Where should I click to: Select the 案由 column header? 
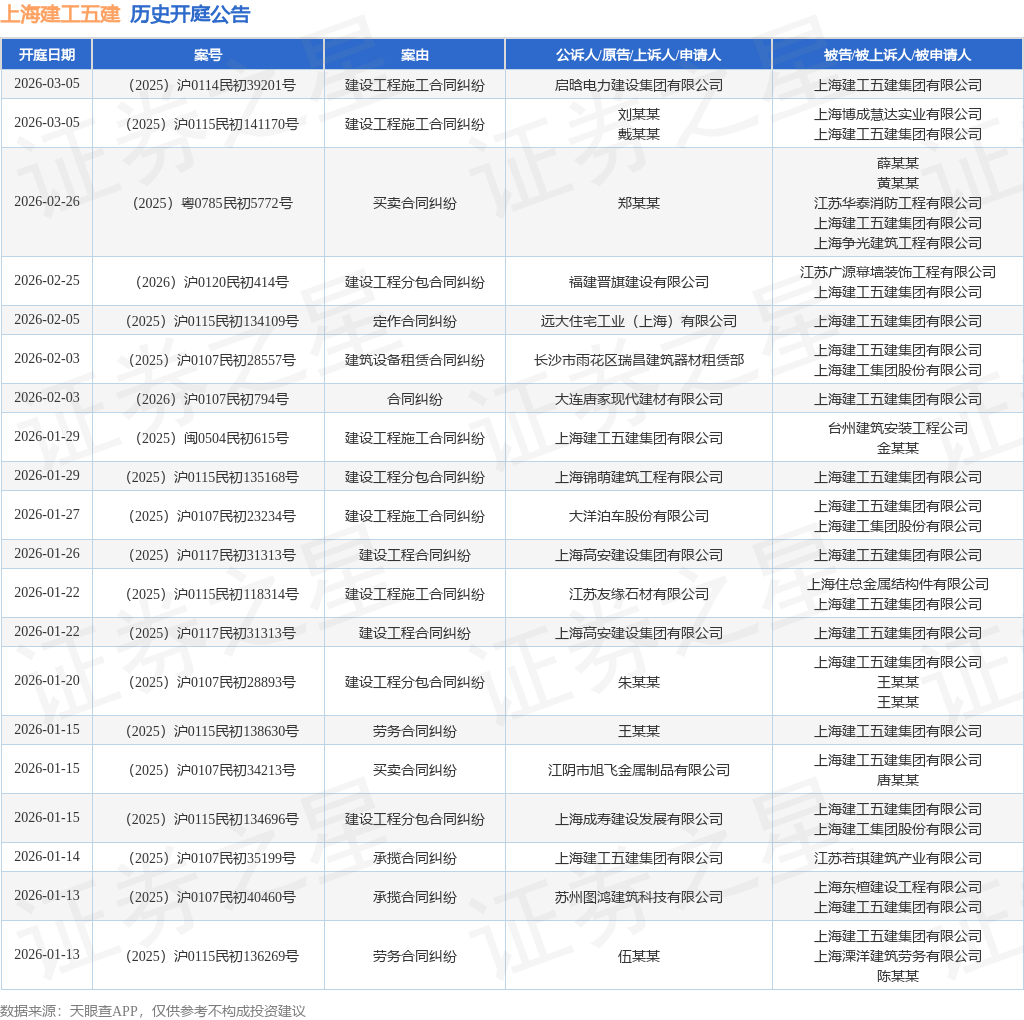pyautogui.click(x=415, y=55)
